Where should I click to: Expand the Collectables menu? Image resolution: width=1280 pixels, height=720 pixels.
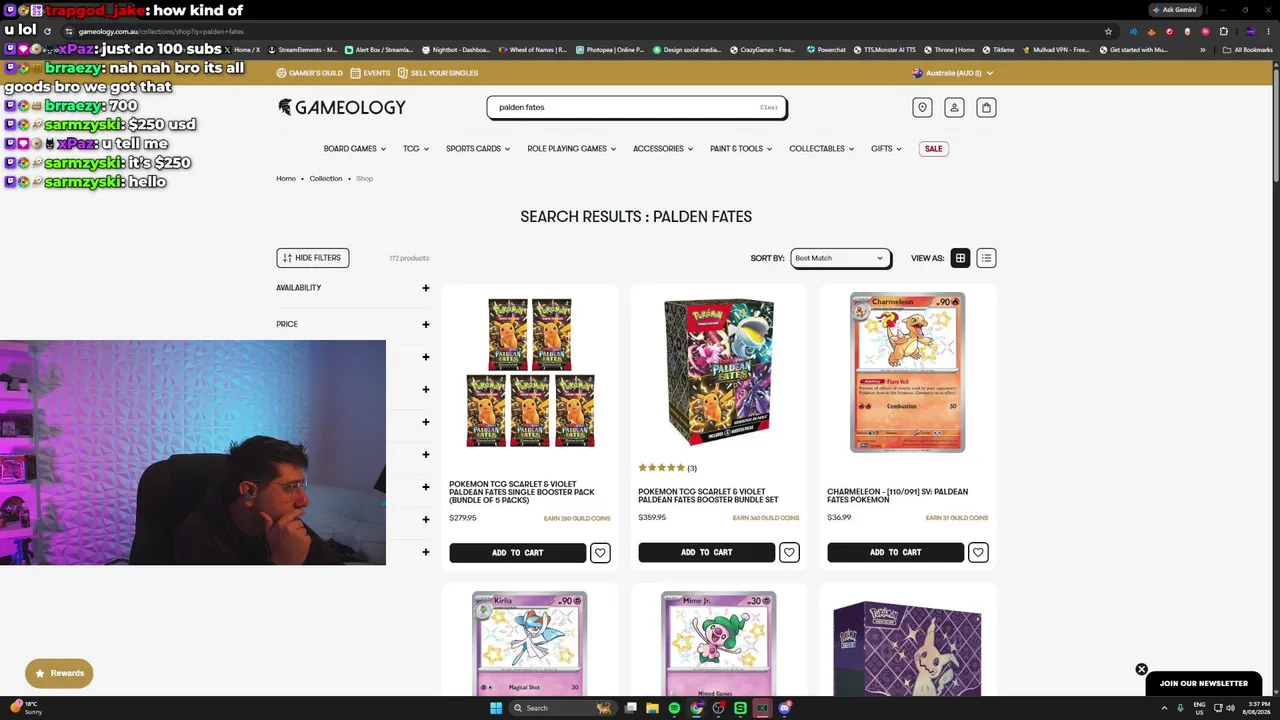tap(821, 149)
